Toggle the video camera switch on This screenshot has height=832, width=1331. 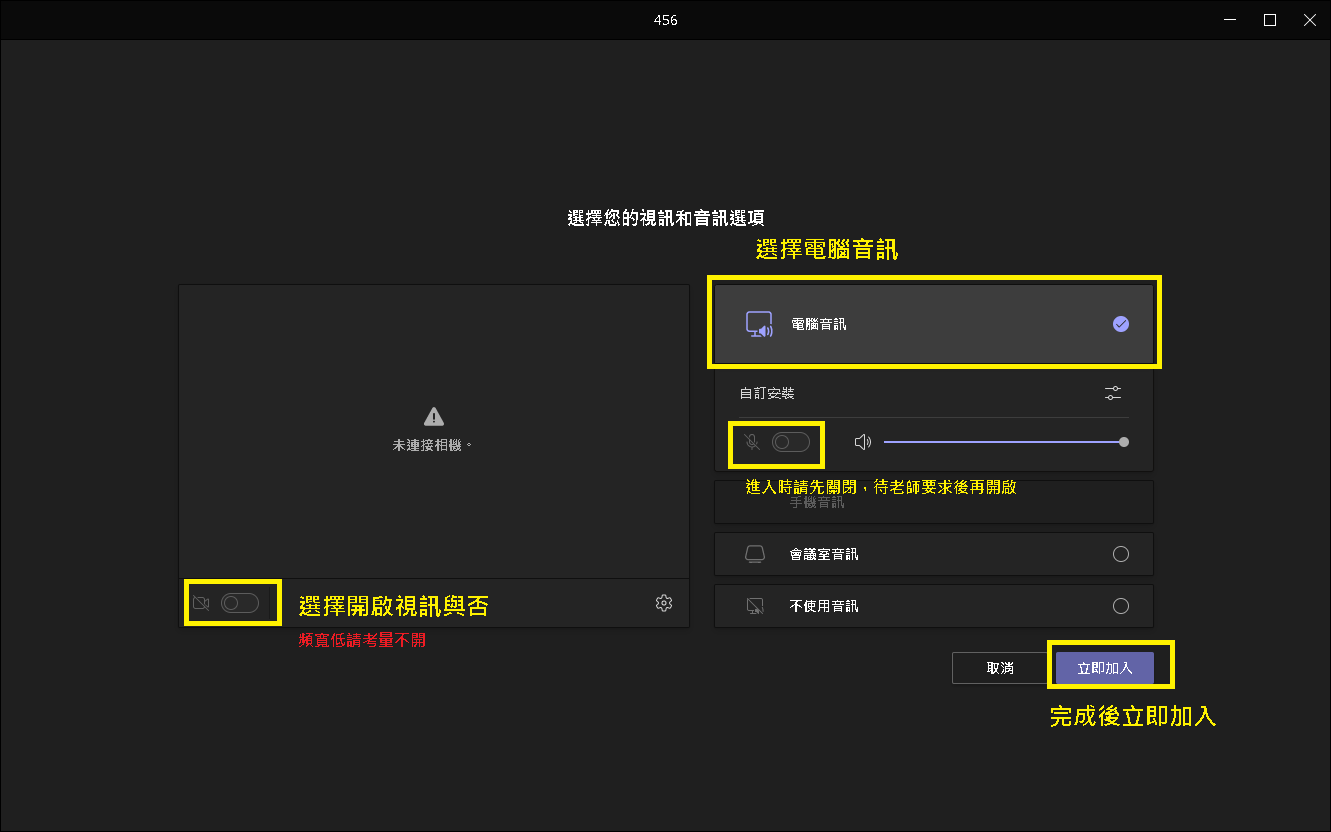240,603
